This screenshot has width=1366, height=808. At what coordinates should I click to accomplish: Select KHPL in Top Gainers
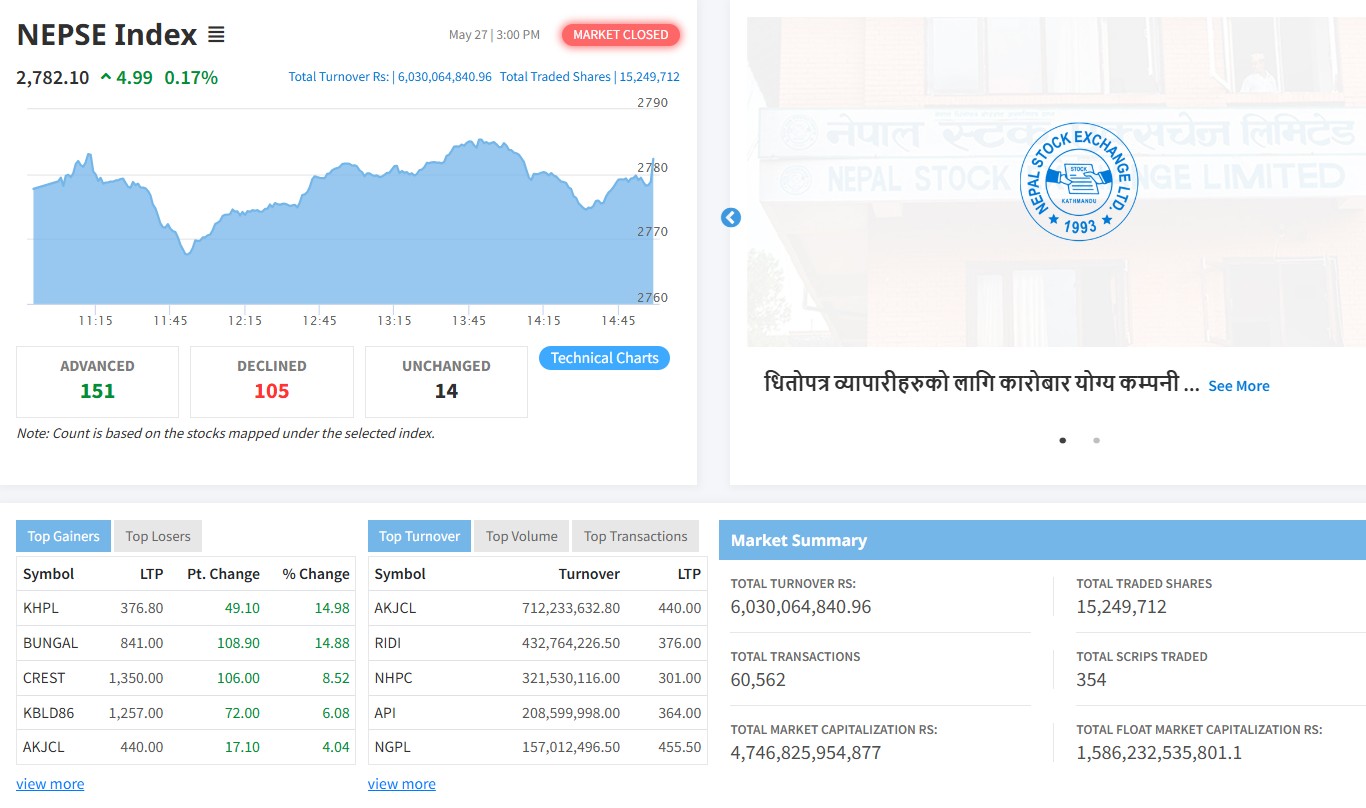coord(39,608)
